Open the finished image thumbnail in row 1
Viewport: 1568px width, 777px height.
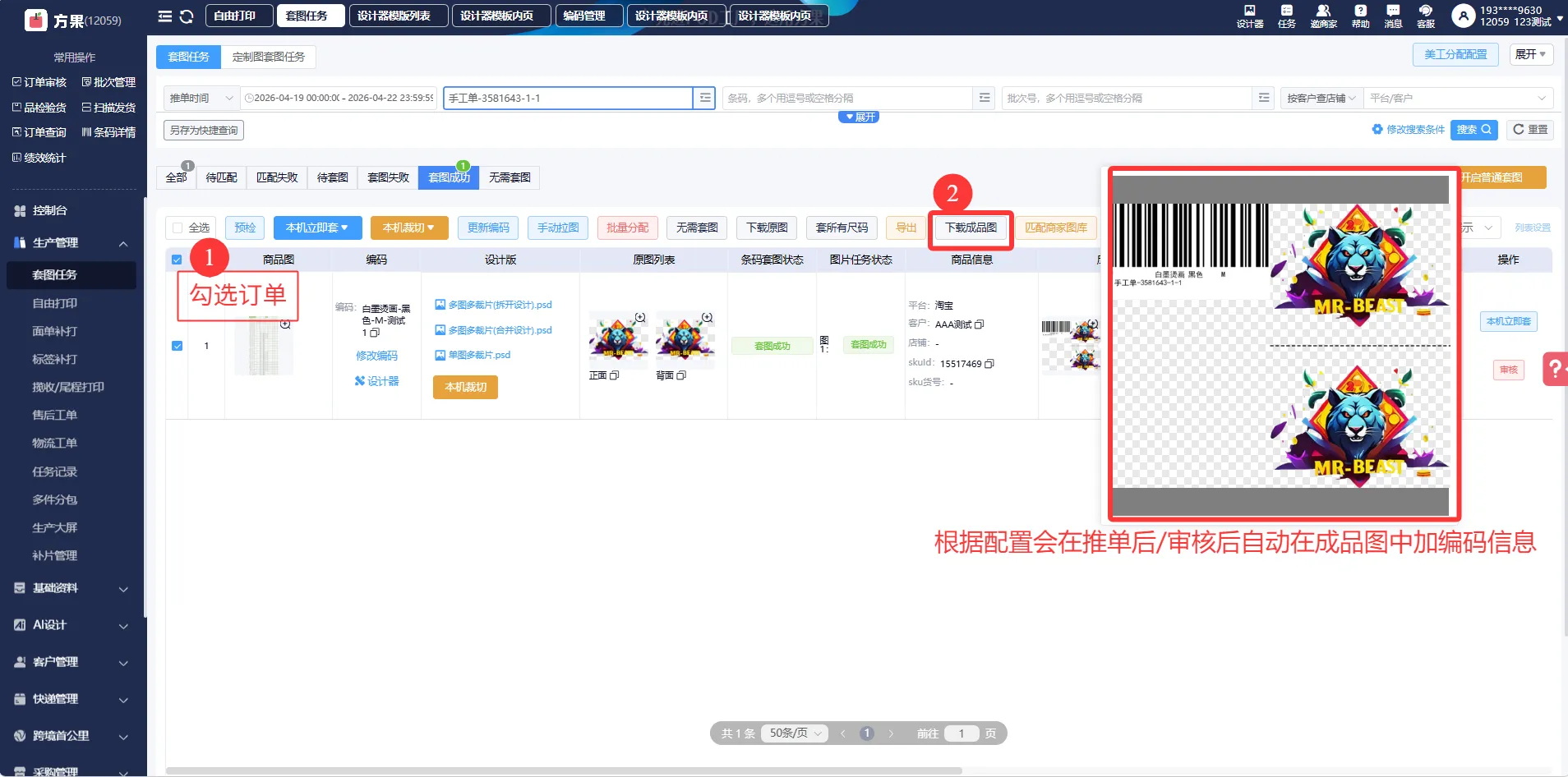point(1071,347)
